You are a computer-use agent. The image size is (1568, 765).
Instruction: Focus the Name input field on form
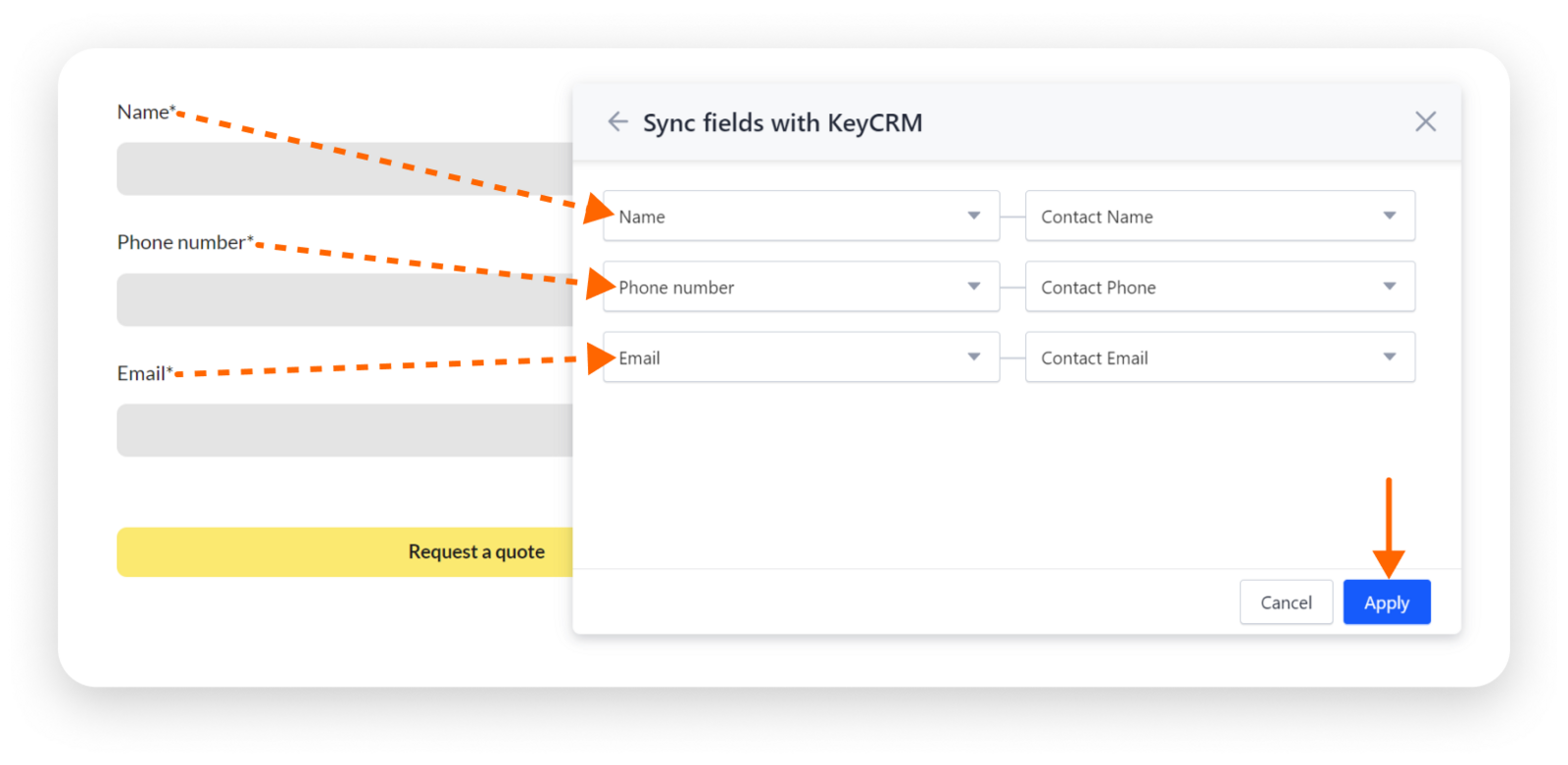click(x=345, y=168)
